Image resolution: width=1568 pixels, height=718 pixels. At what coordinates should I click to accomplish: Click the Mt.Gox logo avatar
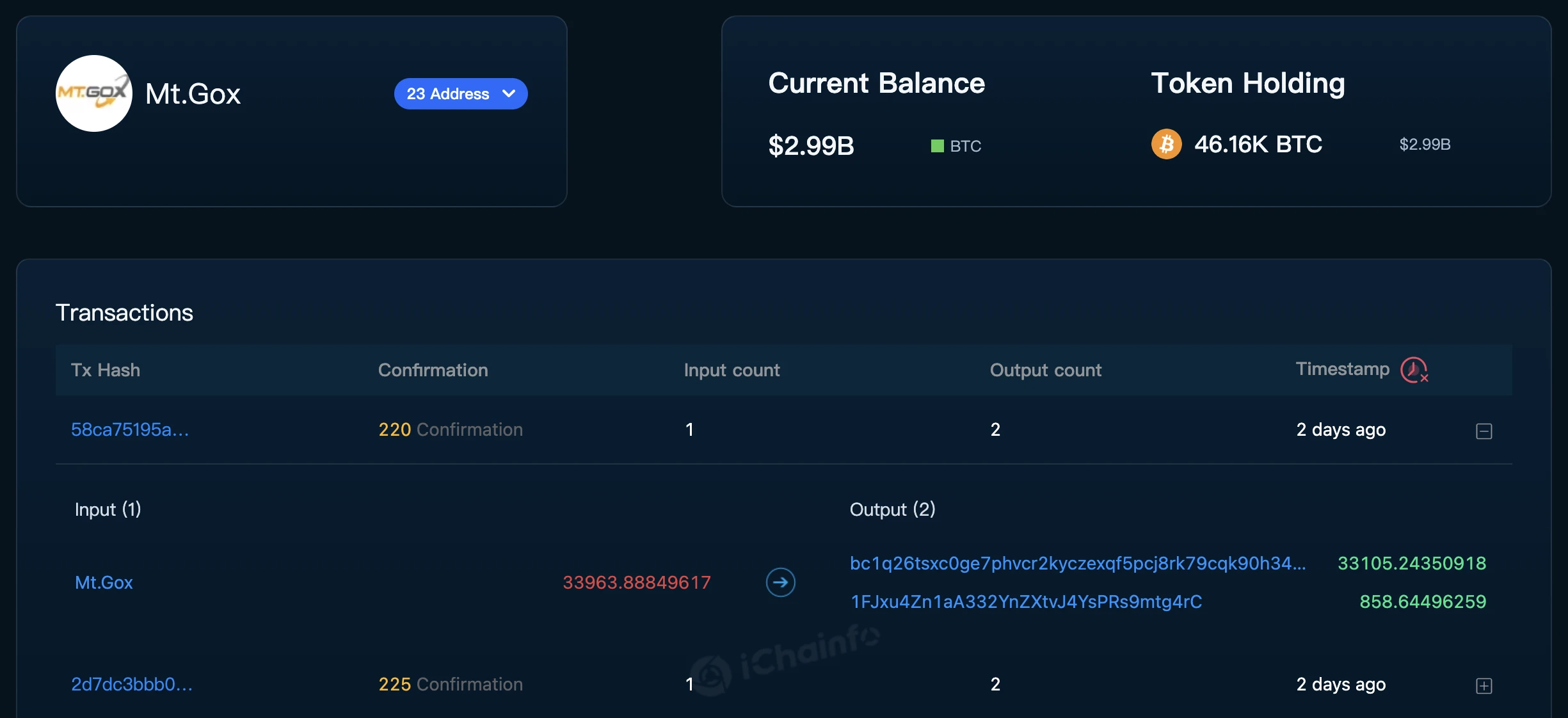tap(94, 93)
